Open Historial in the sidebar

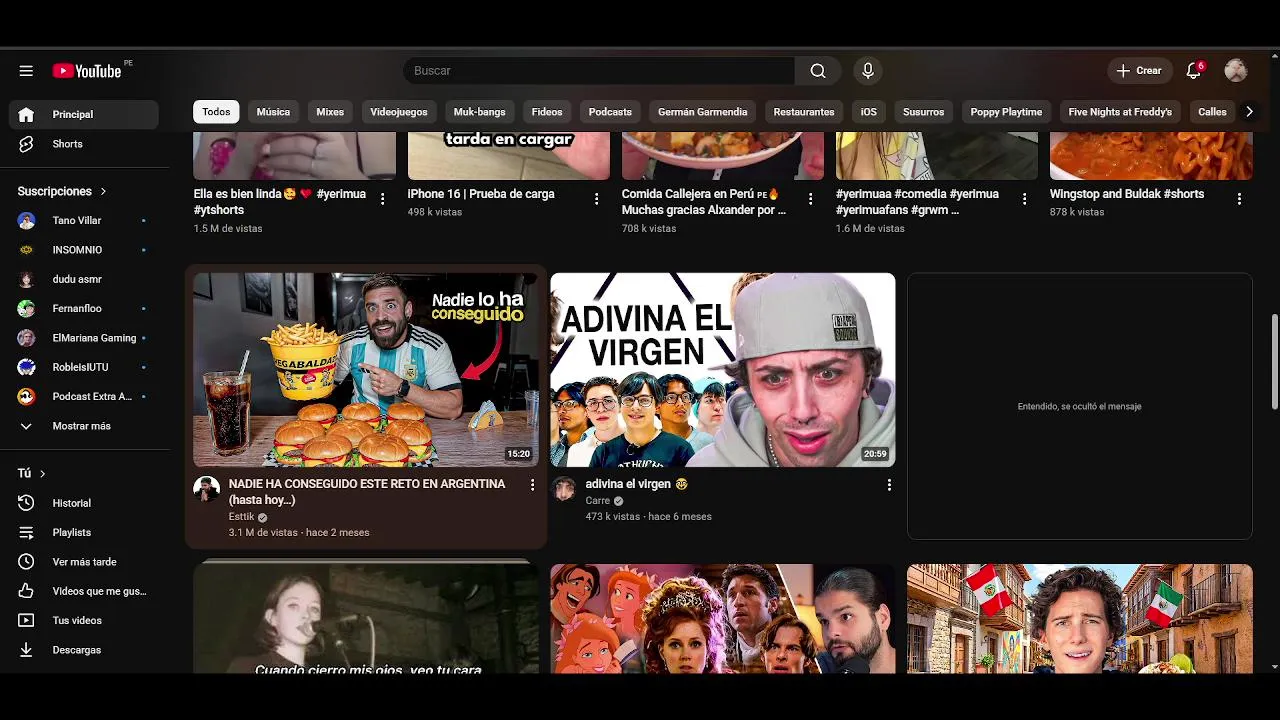click(84, 503)
